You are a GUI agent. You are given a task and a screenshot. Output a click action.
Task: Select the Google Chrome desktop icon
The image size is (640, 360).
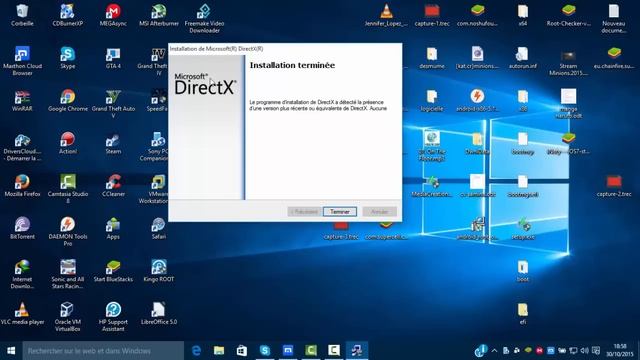(x=68, y=101)
